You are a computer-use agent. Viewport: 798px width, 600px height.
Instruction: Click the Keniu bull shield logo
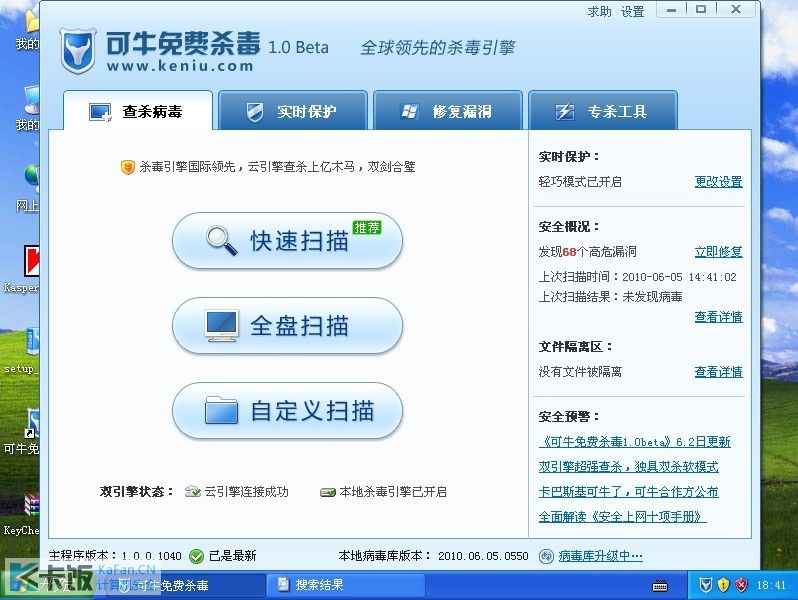point(78,51)
